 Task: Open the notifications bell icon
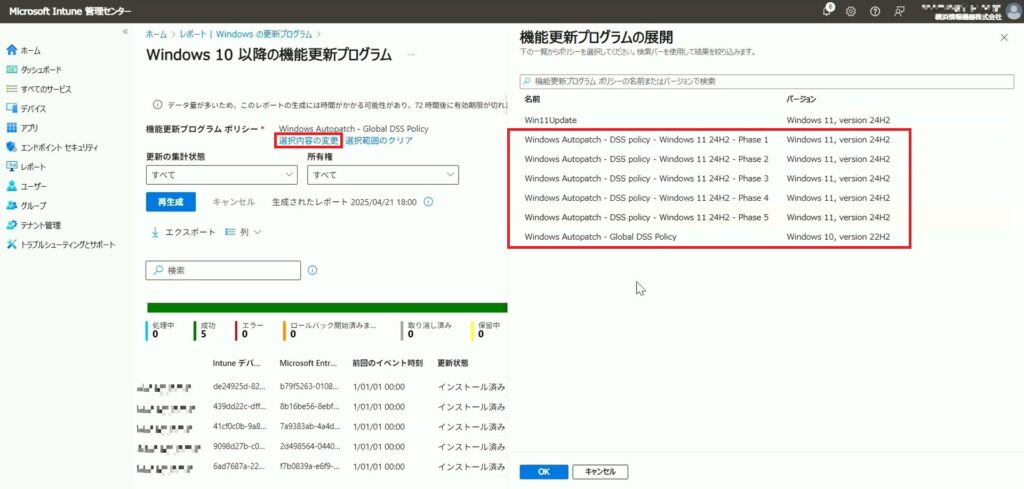coord(827,11)
